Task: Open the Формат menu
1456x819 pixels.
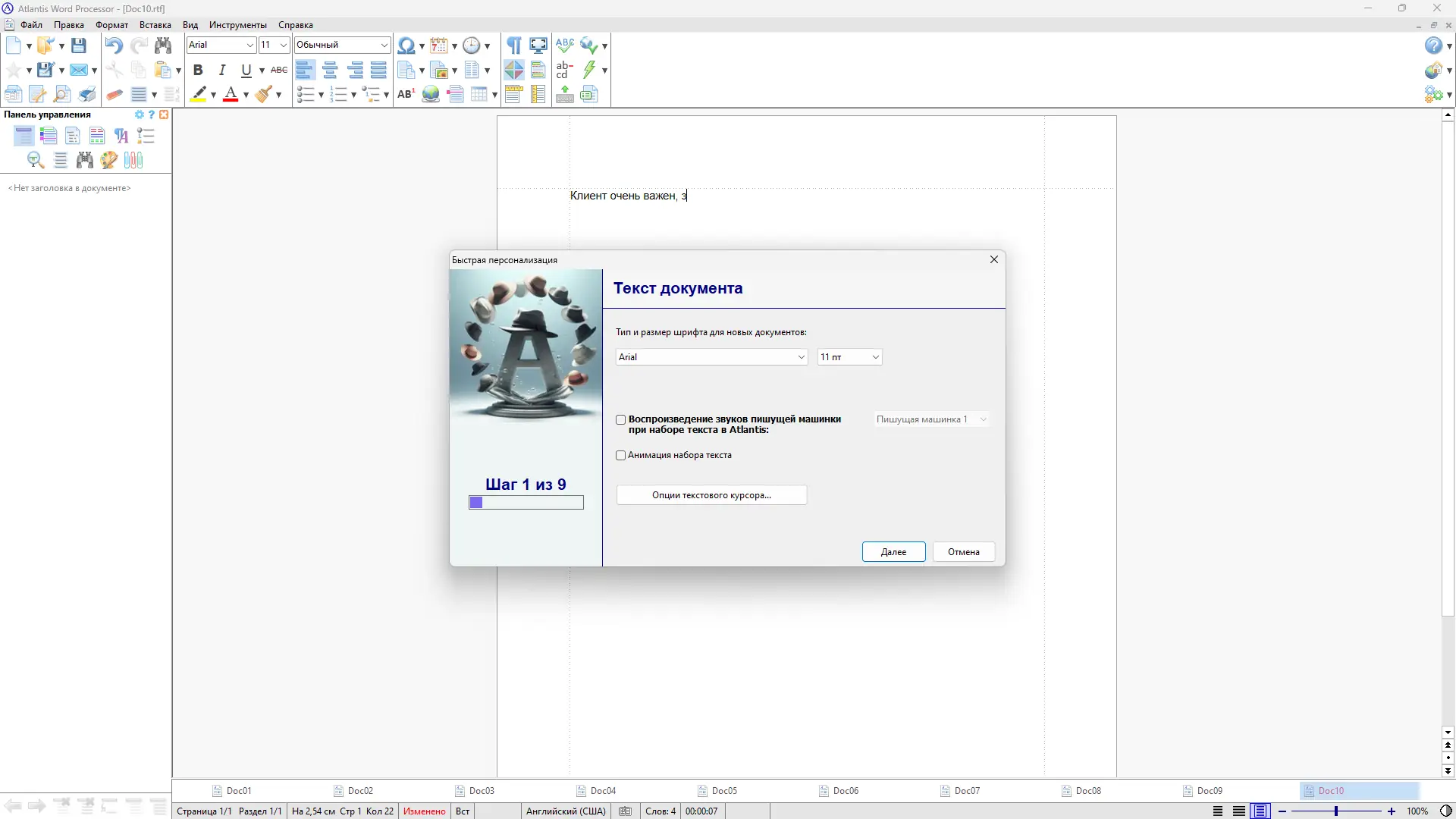Action: pos(111,25)
